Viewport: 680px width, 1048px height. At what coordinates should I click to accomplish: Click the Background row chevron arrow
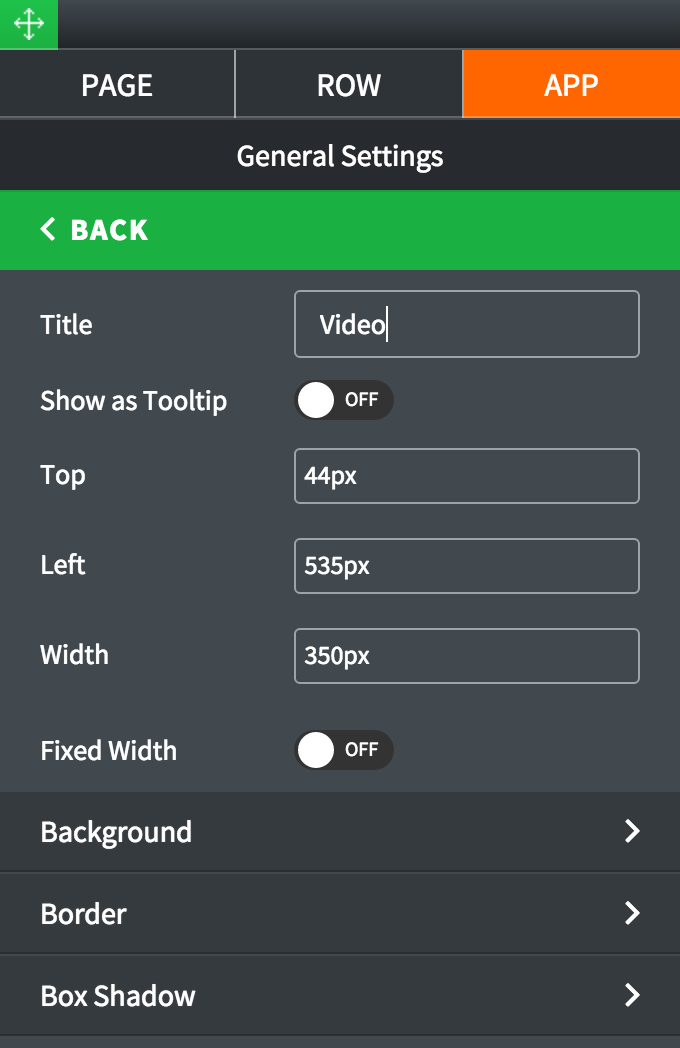[632, 832]
